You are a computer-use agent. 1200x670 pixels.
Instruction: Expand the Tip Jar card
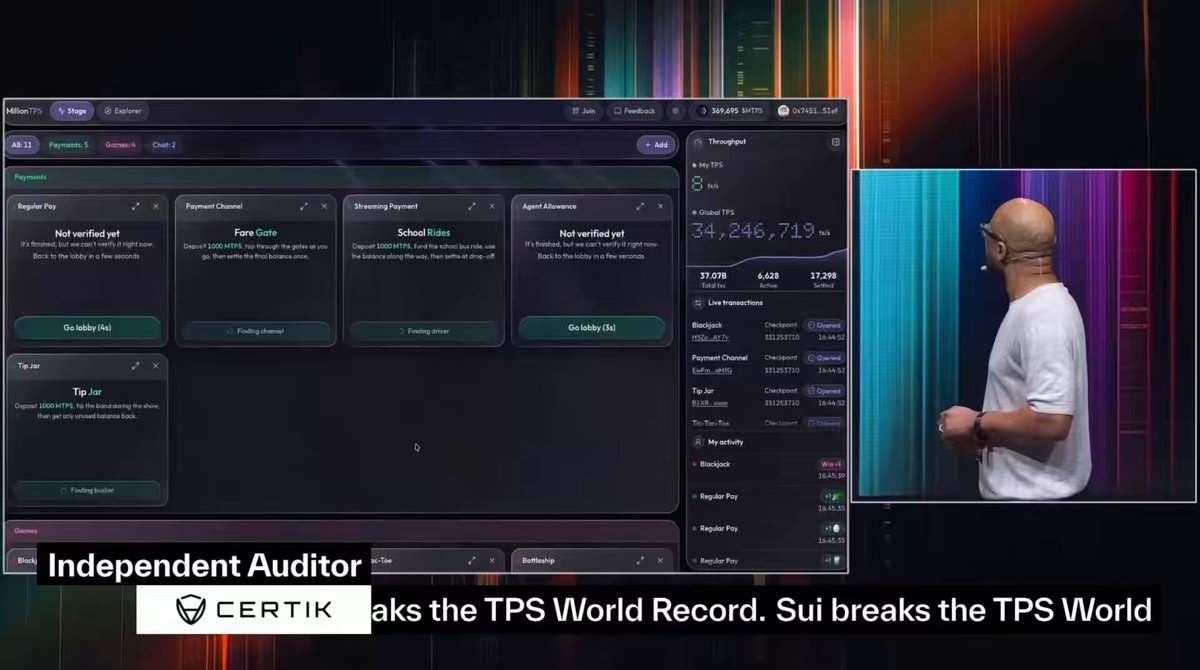coord(136,366)
